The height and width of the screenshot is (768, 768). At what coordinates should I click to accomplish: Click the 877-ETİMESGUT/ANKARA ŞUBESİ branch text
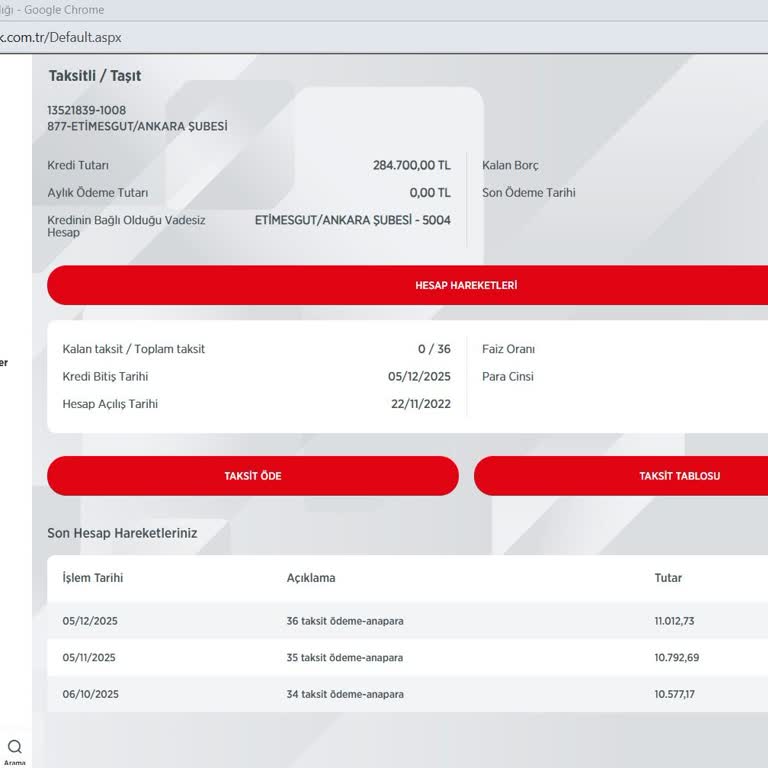[x=137, y=127]
